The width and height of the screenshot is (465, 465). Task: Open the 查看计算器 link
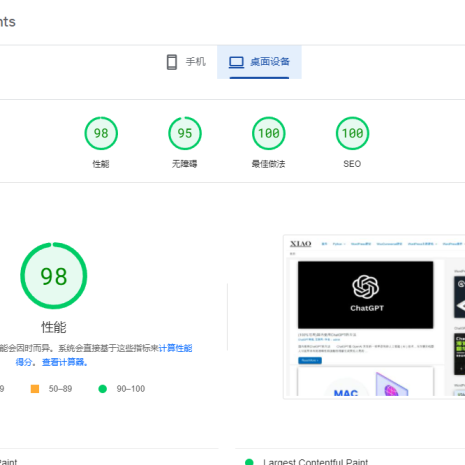[x=65, y=362]
